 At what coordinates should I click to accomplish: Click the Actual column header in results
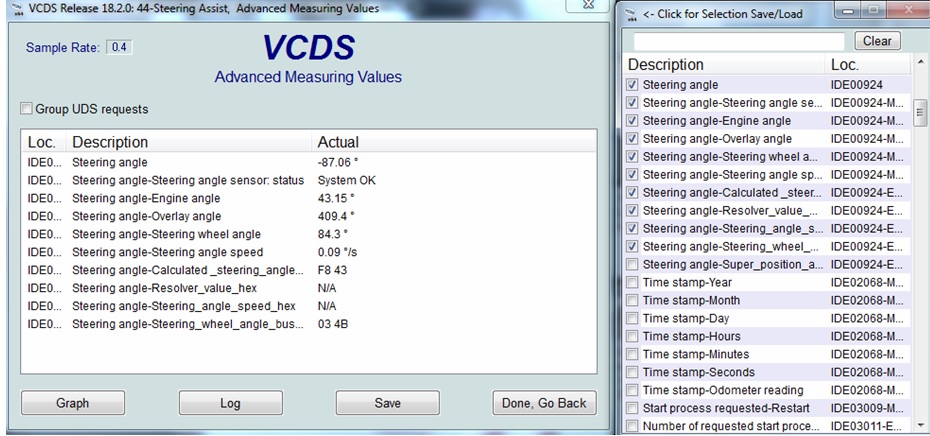click(x=454, y=142)
